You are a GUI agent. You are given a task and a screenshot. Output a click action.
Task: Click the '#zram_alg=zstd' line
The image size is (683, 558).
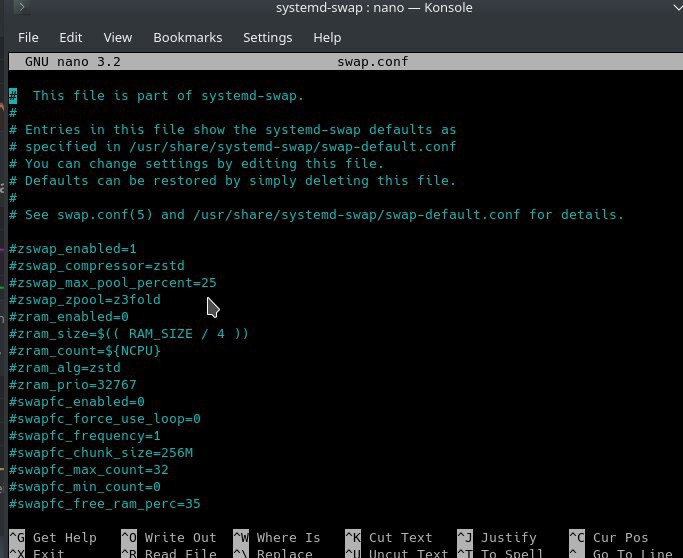coord(65,368)
